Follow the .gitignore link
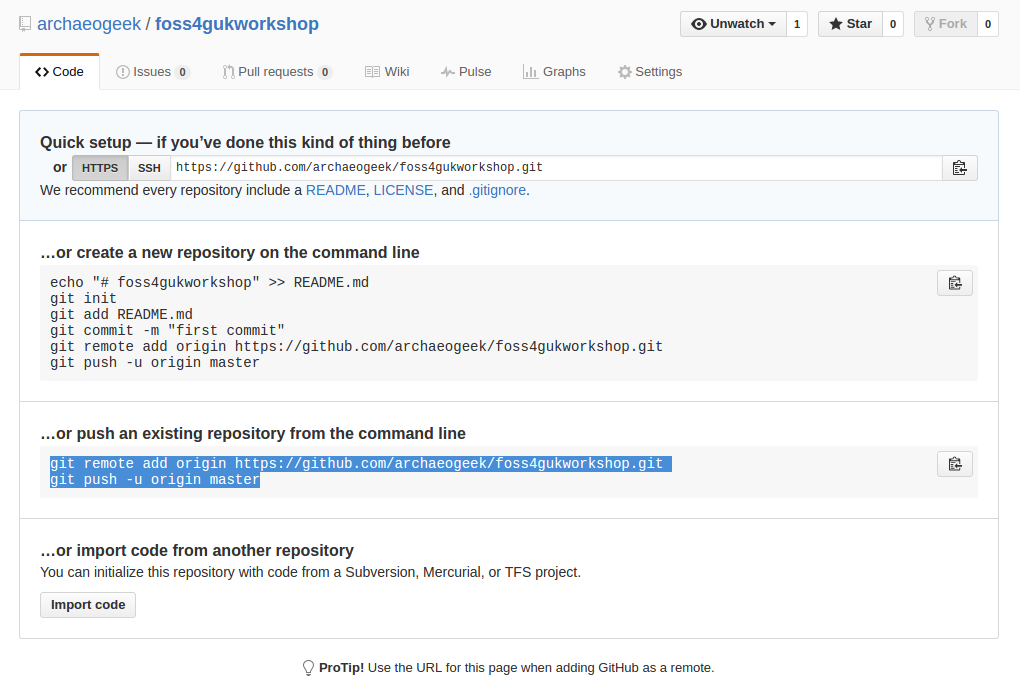1020x686 pixels. [x=498, y=191]
